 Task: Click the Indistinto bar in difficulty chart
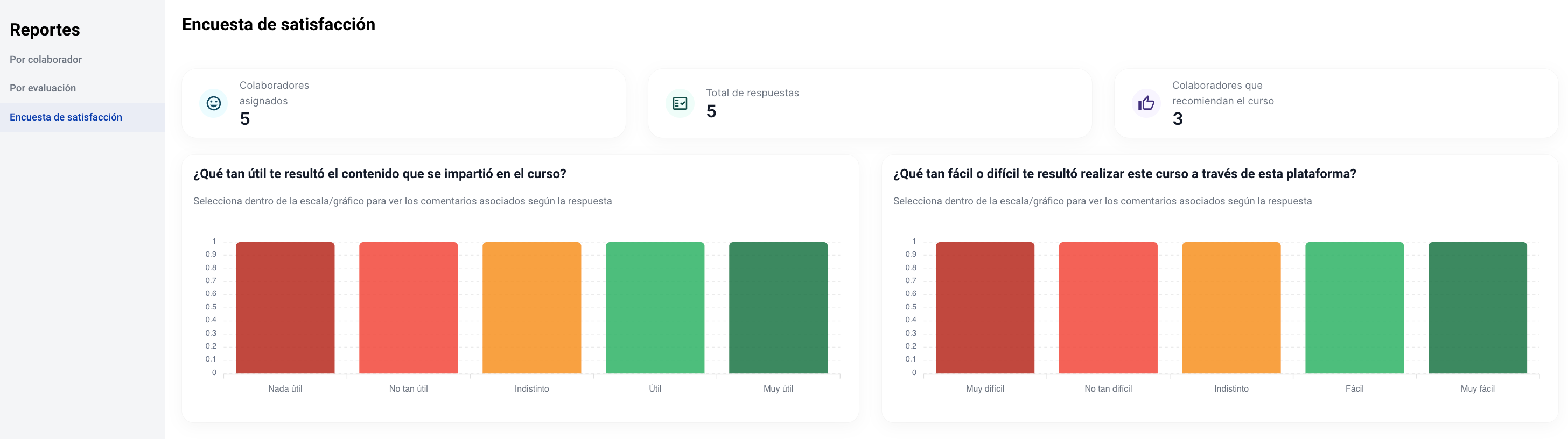pyautogui.click(x=1231, y=308)
